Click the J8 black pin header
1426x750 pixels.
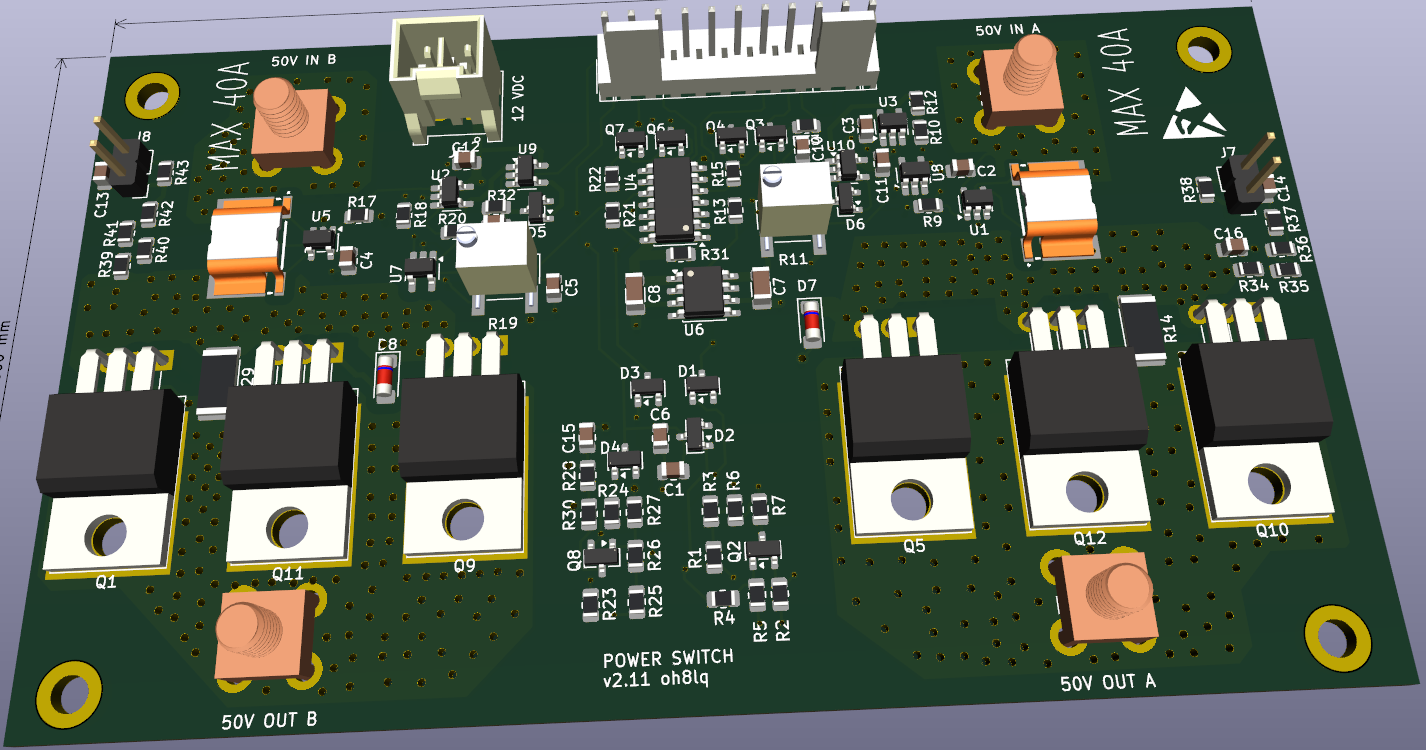[x=121, y=157]
